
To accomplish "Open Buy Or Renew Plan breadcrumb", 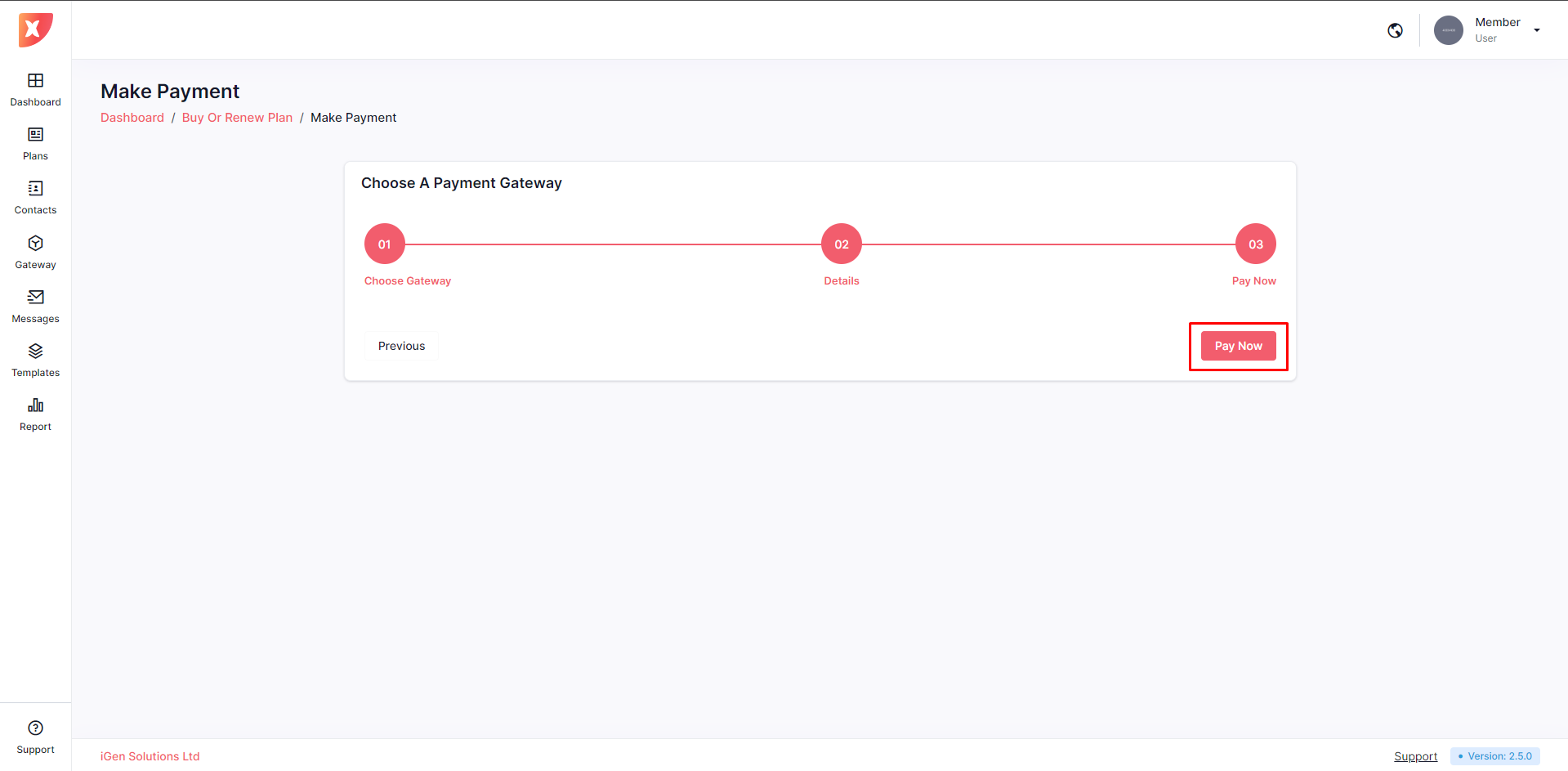I will 237,118.
